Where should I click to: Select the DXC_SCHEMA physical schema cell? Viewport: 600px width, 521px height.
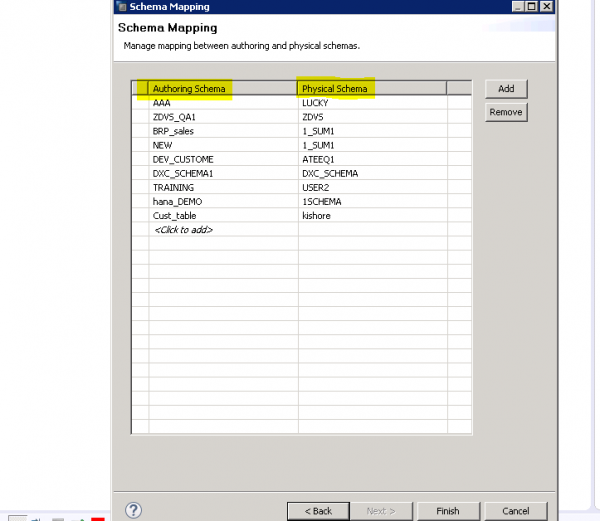pos(373,174)
